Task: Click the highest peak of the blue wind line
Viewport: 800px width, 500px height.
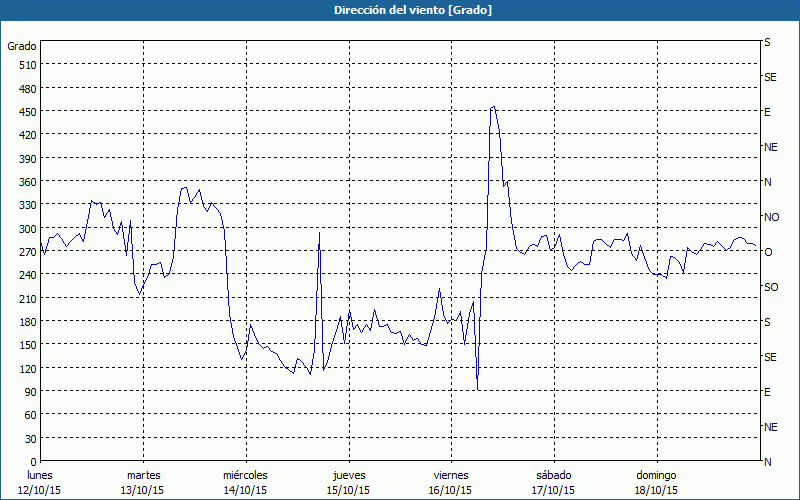Action: pos(492,107)
